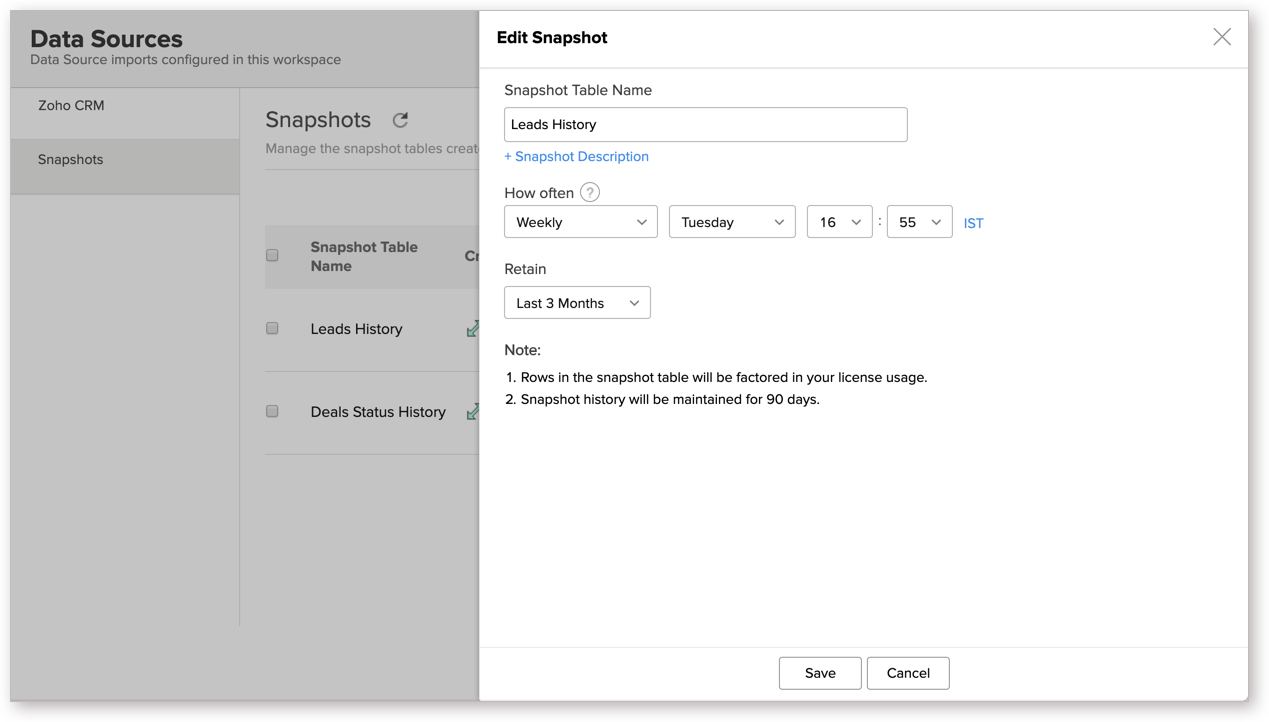The height and width of the screenshot is (722, 1269).
Task: Click the + Snapshot Description link
Action: click(x=576, y=157)
